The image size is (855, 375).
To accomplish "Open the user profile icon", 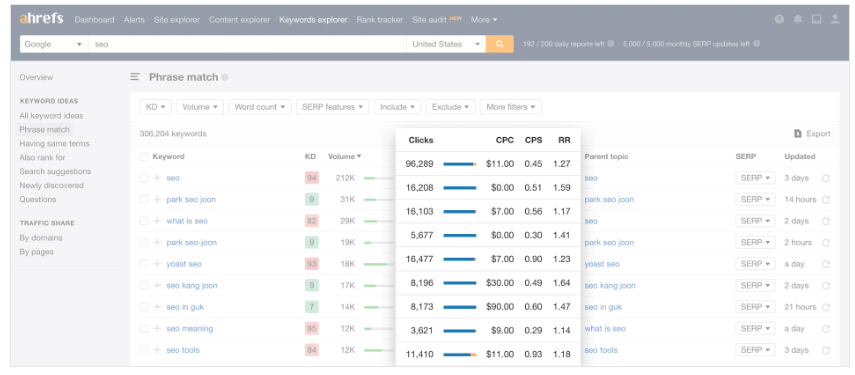I will [x=835, y=19].
